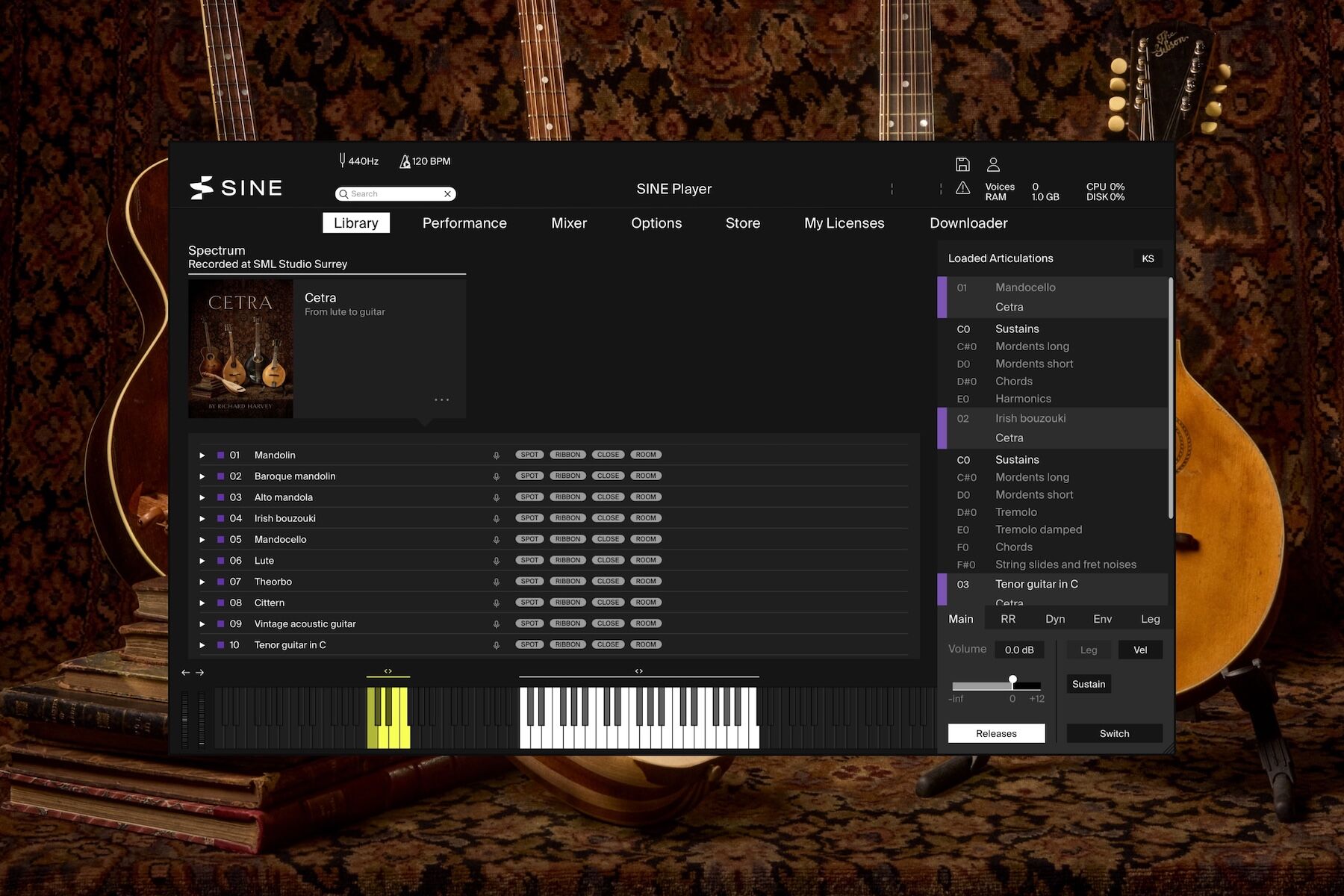Click the KS button in Loaded Articulations
The height and width of the screenshot is (896, 1344).
(x=1148, y=258)
